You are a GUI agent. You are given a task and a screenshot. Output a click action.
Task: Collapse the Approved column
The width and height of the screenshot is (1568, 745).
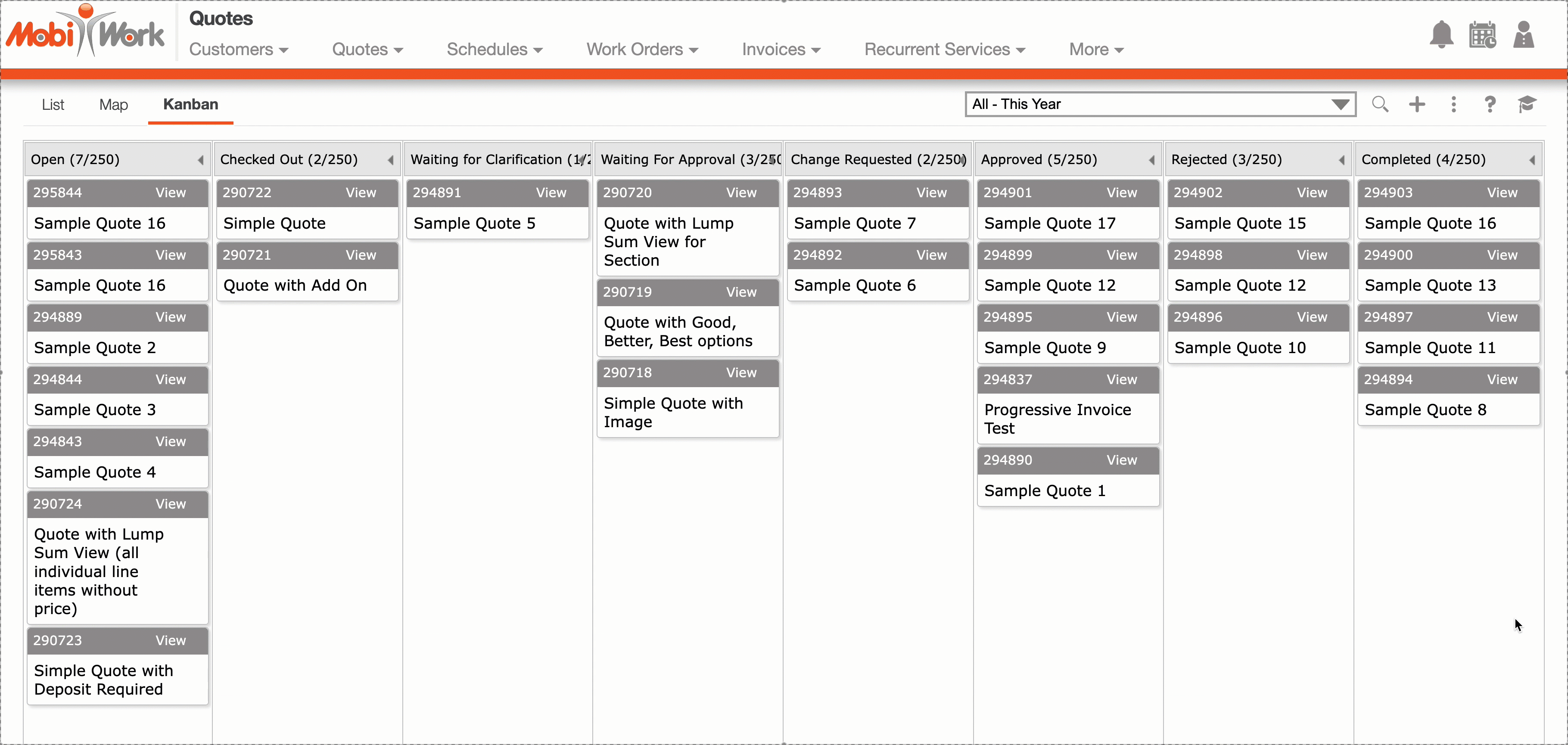point(1151,160)
